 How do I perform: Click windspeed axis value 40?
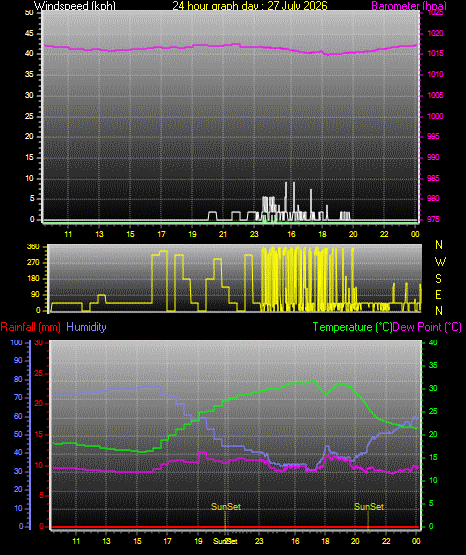coord(29,53)
